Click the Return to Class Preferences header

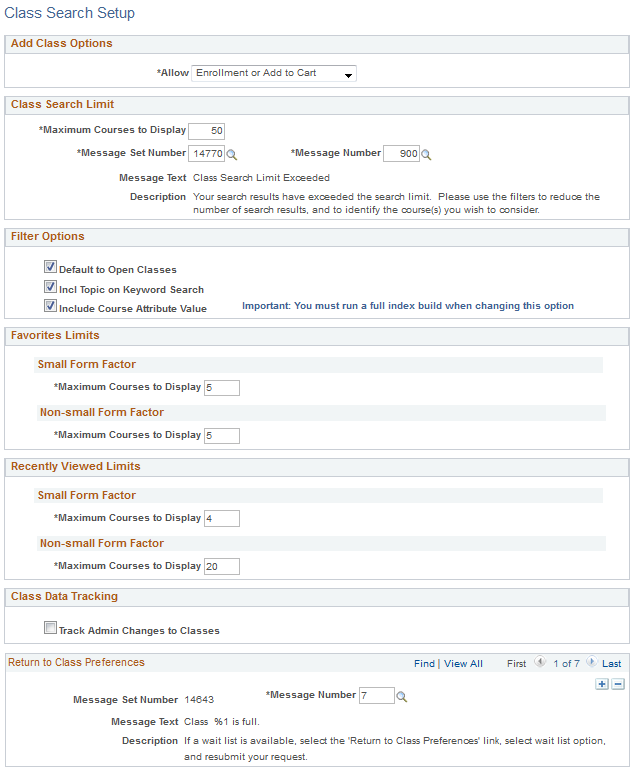point(76,662)
